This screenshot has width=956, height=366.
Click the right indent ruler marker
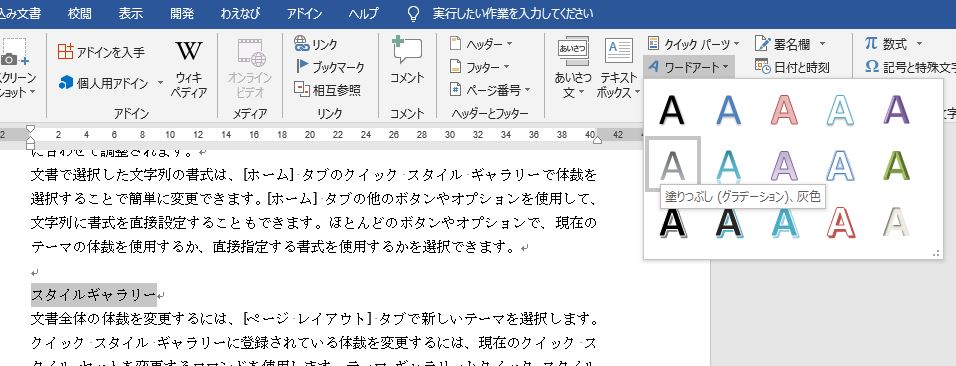coord(597,140)
